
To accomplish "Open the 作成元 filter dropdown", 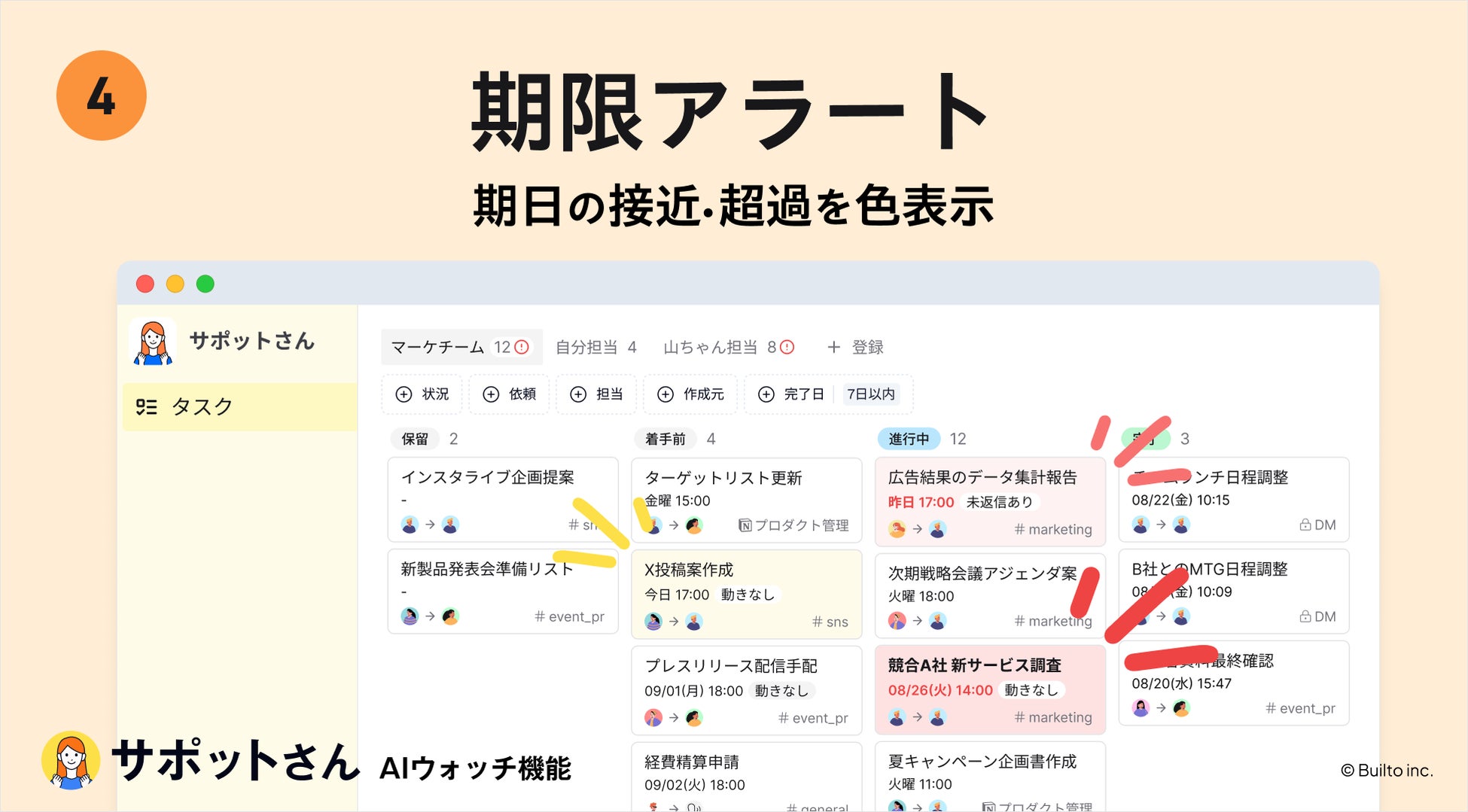I will [x=690, y=394].
